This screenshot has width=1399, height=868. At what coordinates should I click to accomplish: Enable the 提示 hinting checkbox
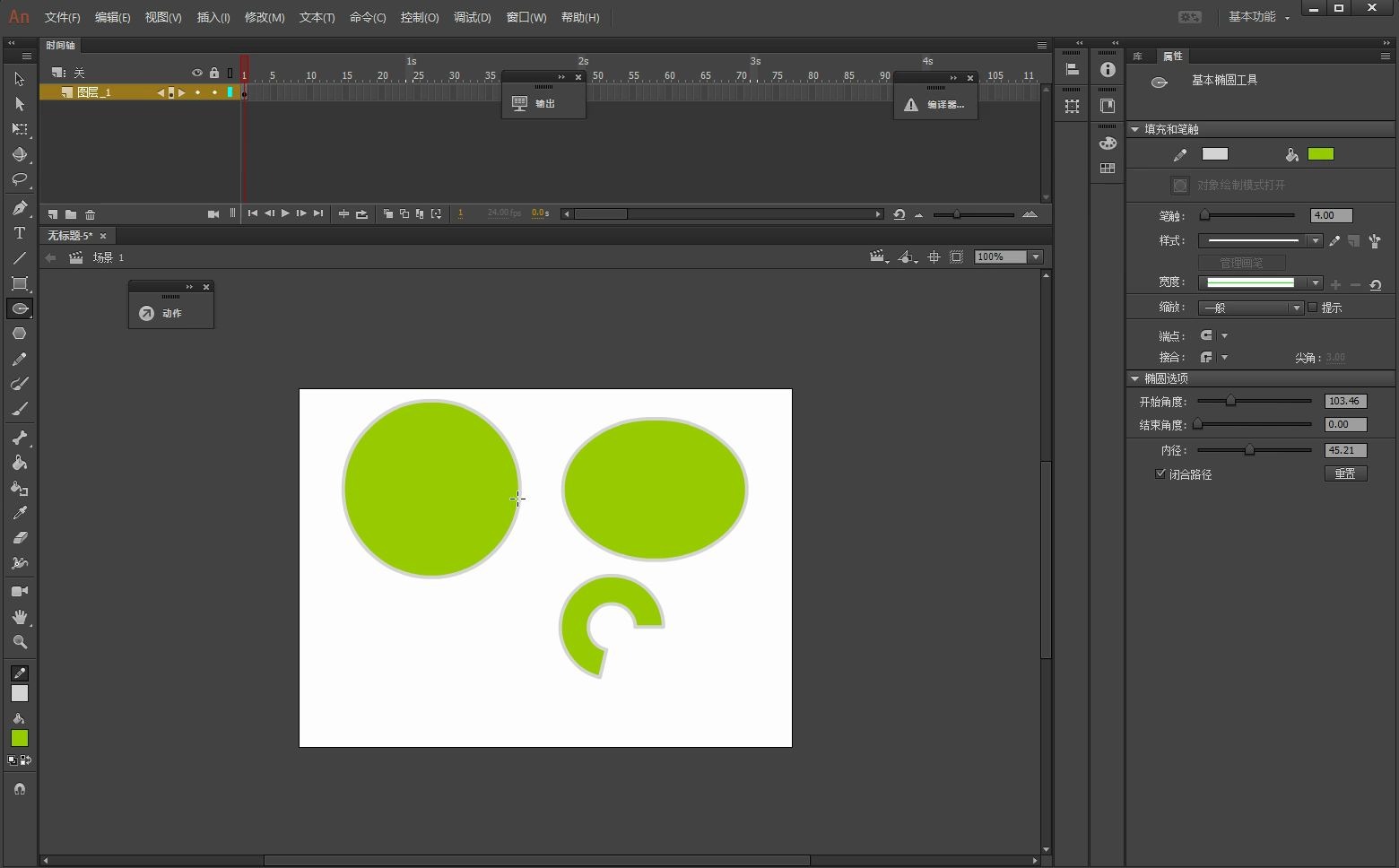(x=1313, y=307)
